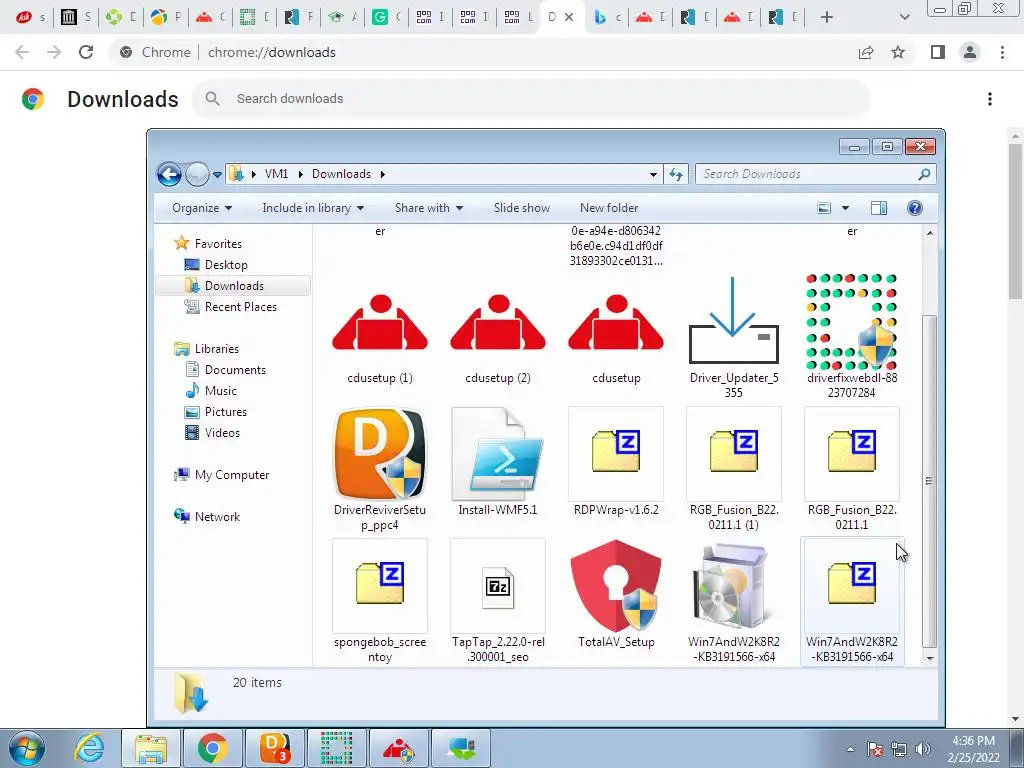Open the Chrome profile avatar
Viewport: 1024px width, 768px height.
pos(970,52)
